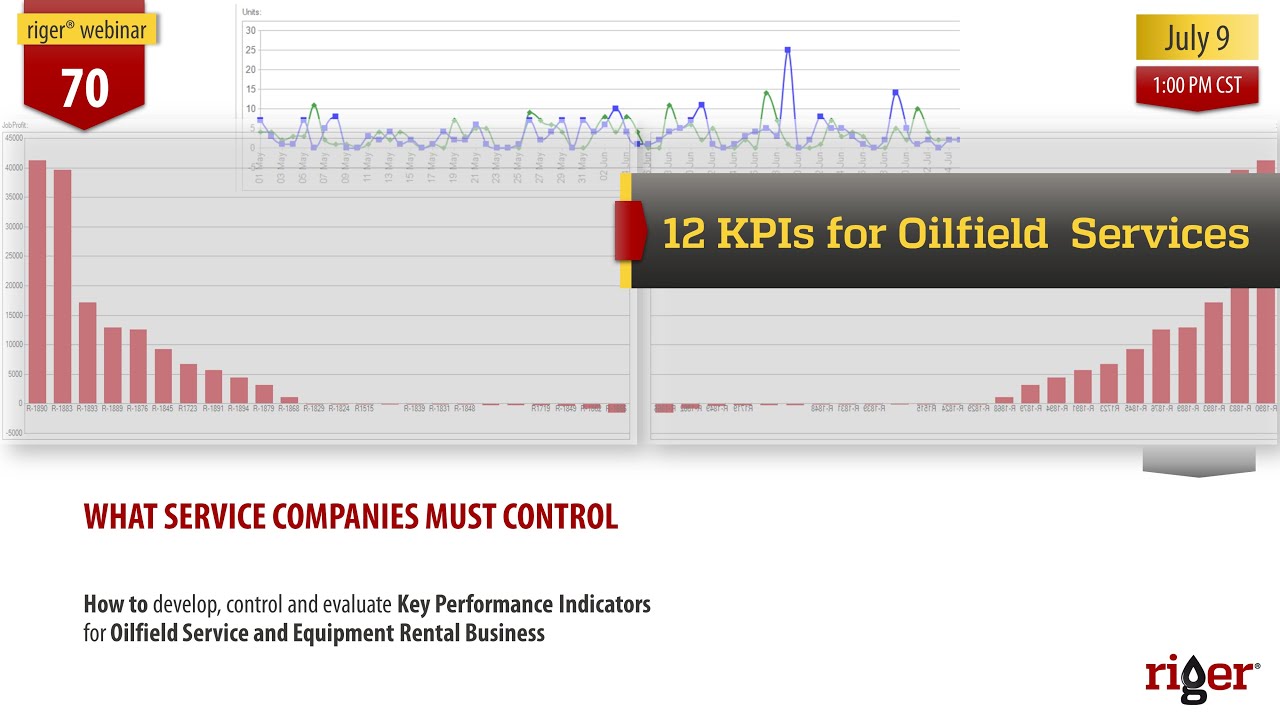Click the R-1893 bar in left chart
Viewport: 1280px width, 720px height.
pos(87,353)
